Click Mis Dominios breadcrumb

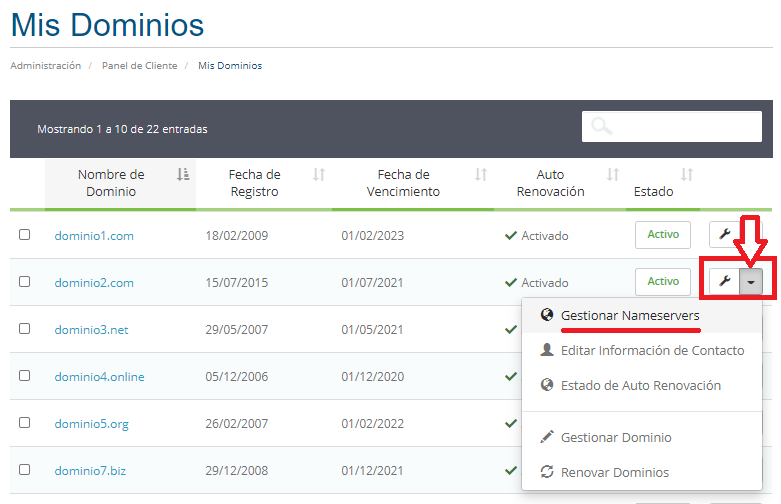tap(230, 66)
